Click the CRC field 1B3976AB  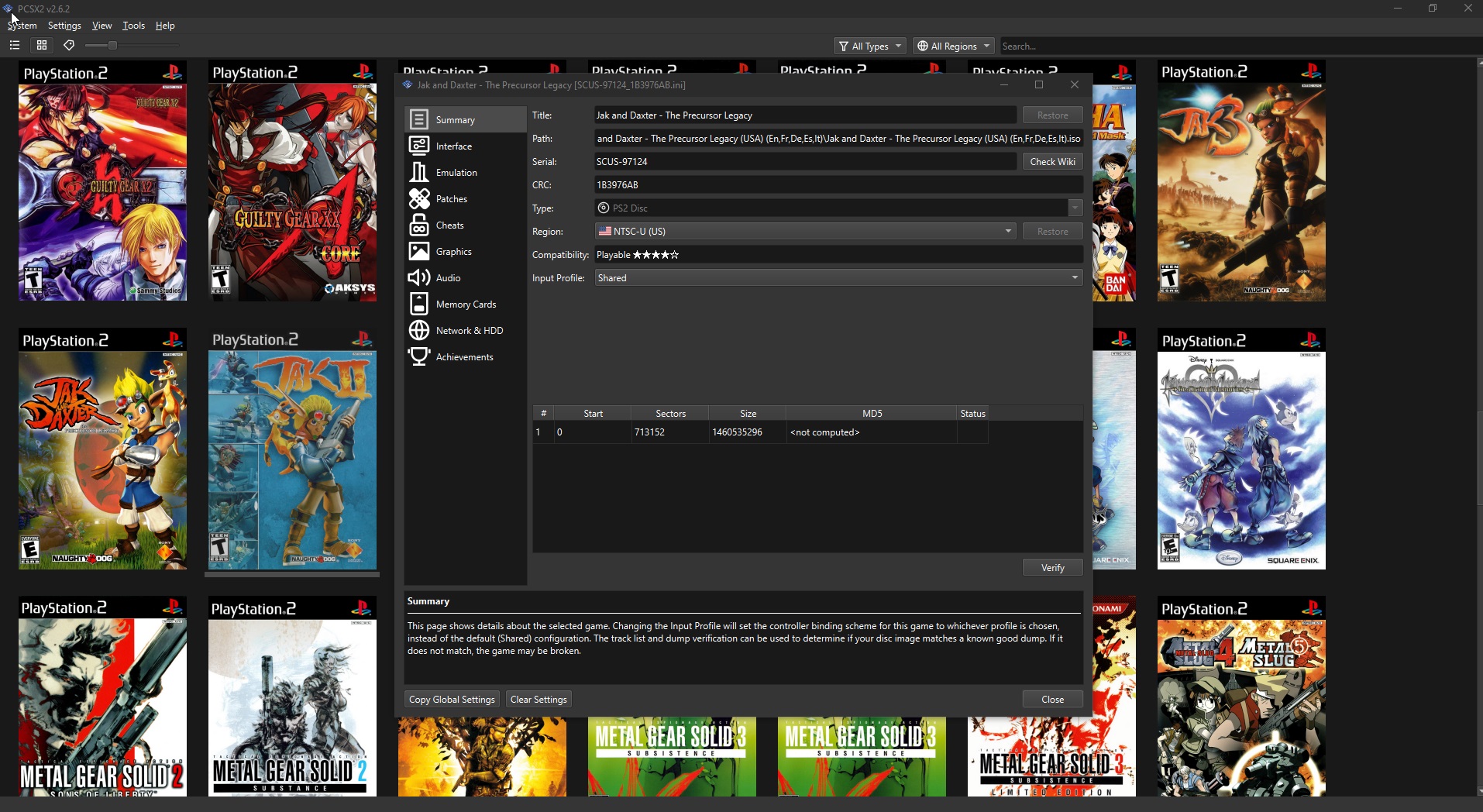pos(838,184)
